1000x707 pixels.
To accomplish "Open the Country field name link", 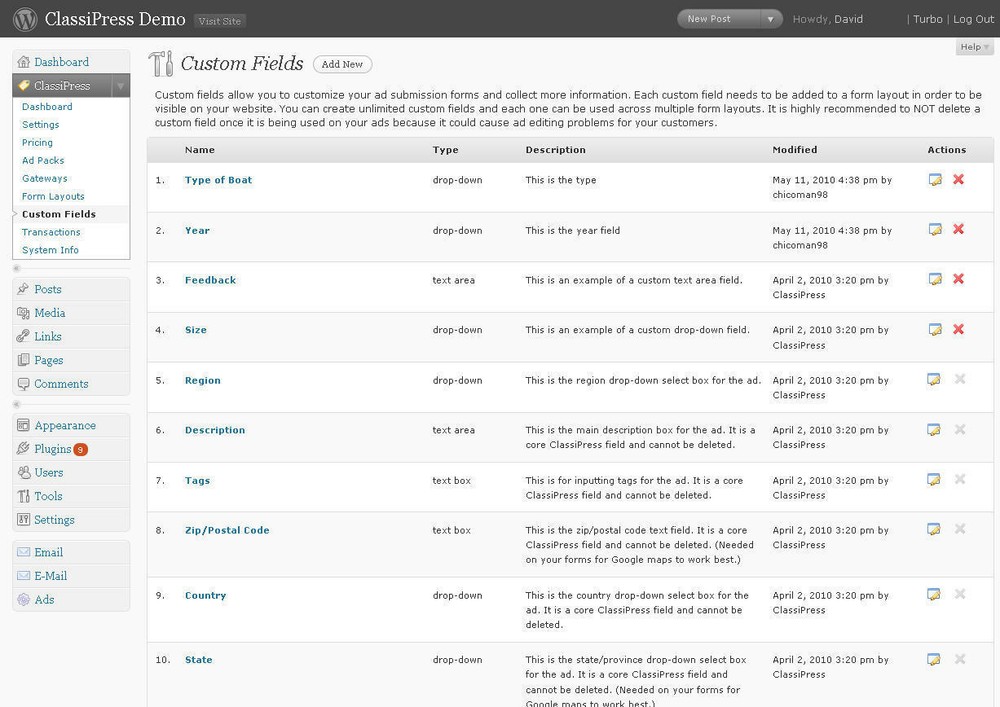I will click(x=205, y=595).
